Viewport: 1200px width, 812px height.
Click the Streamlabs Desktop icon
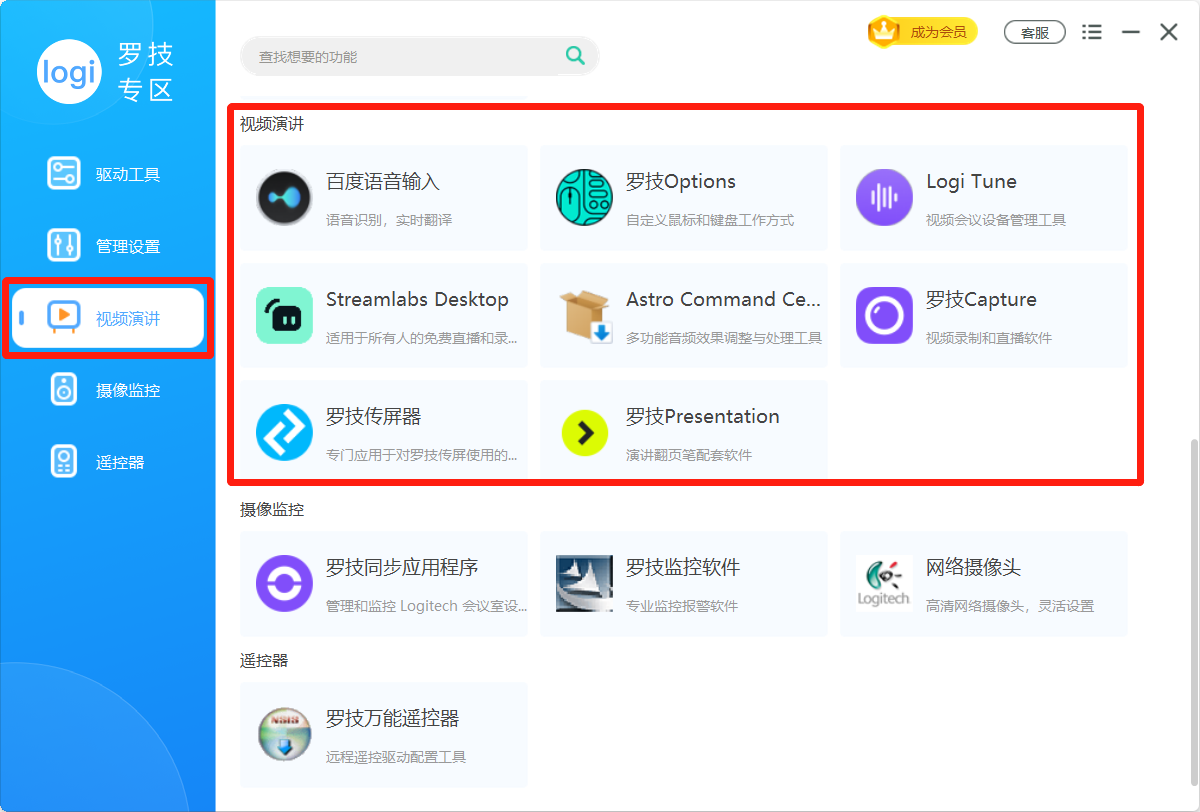284,316
